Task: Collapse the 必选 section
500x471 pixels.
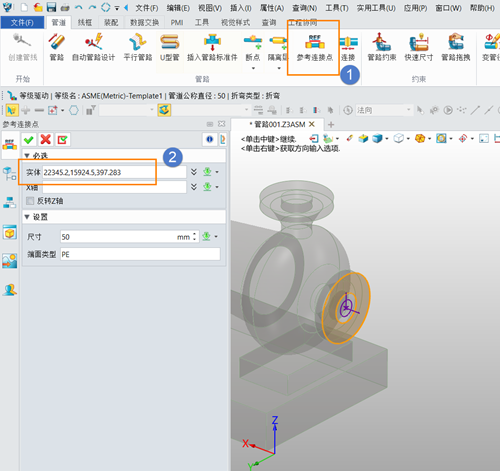Action: click(27, 156)
